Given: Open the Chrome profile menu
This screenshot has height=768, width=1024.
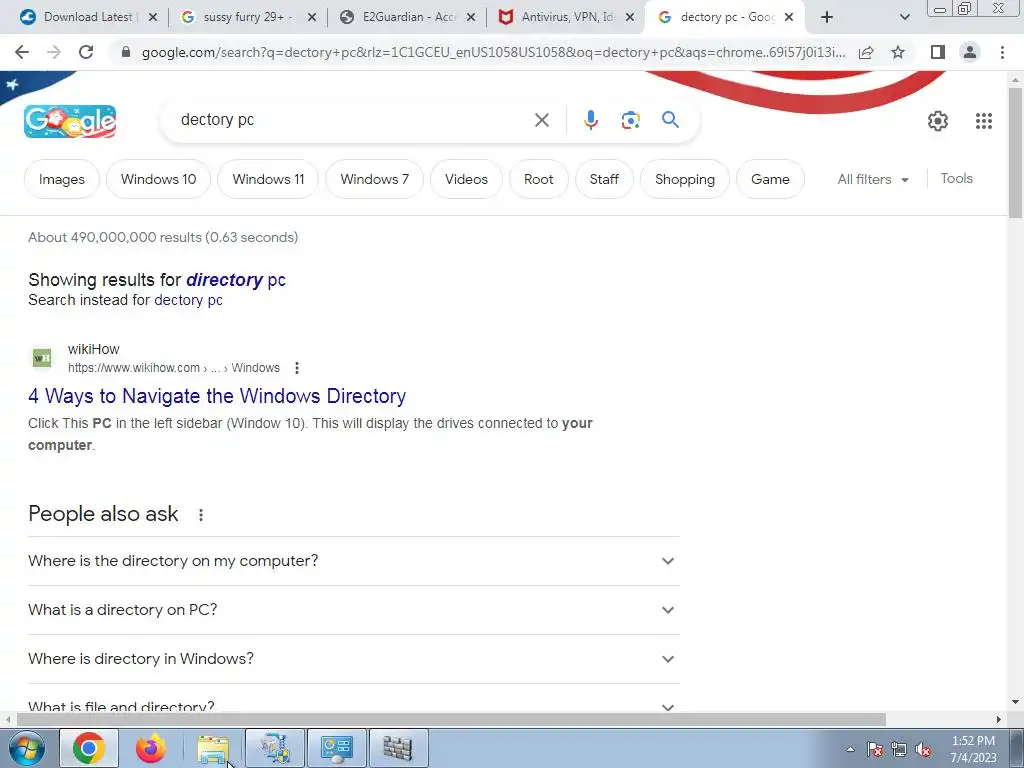Looking at the screenshot, I should (x=970, y=52).
